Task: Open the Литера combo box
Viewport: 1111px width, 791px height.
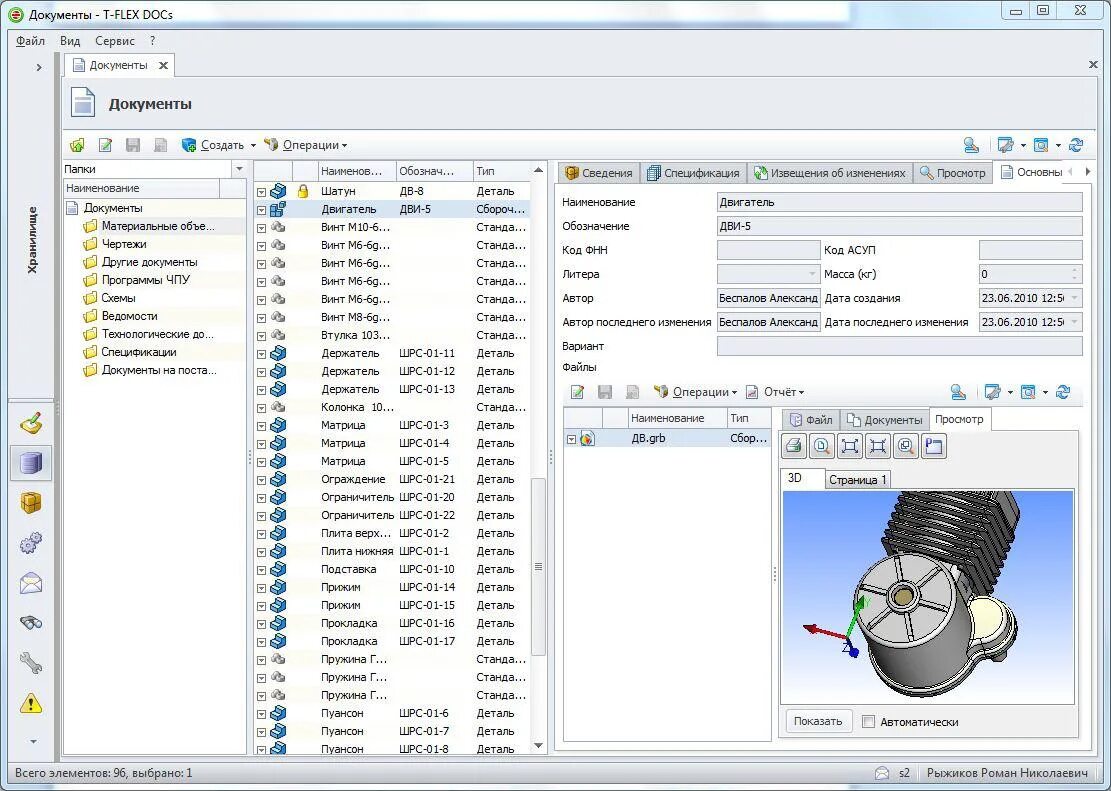Action: click(x=769, y=274)
